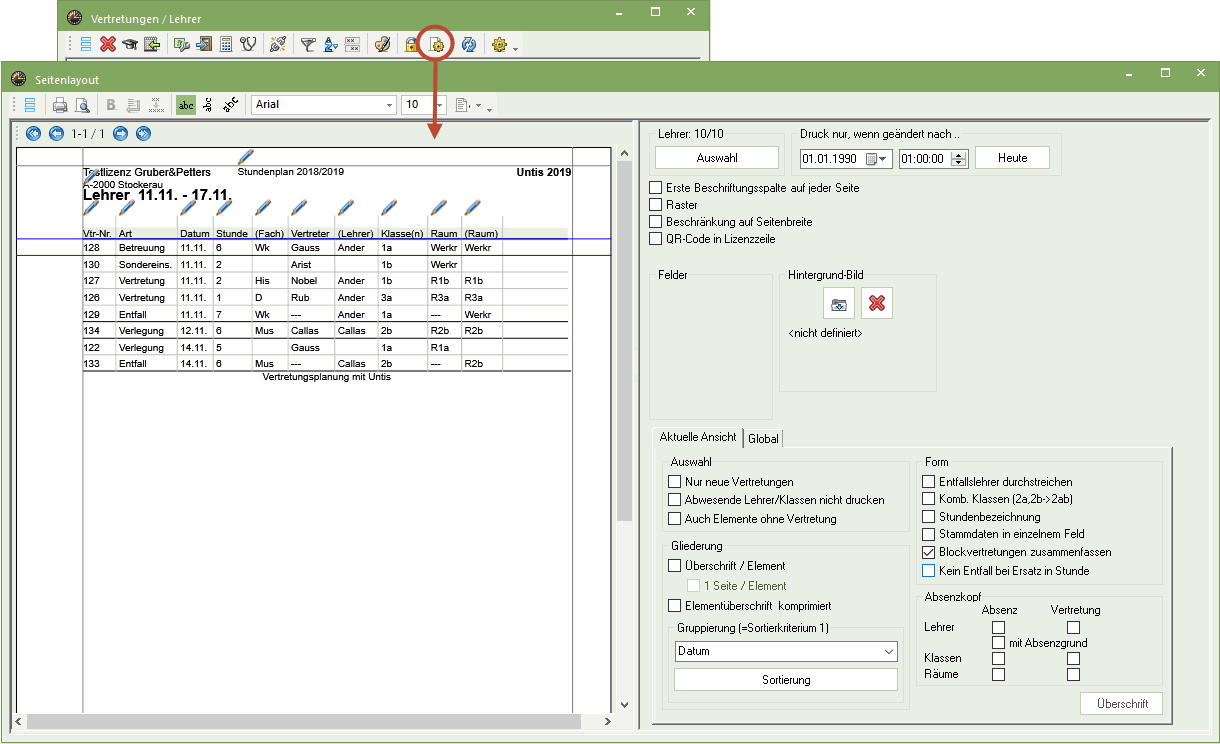The height and width of the screenshot is (744, 1220).
Task: Open the Sortierung button
Action: (x=786, y=680)
